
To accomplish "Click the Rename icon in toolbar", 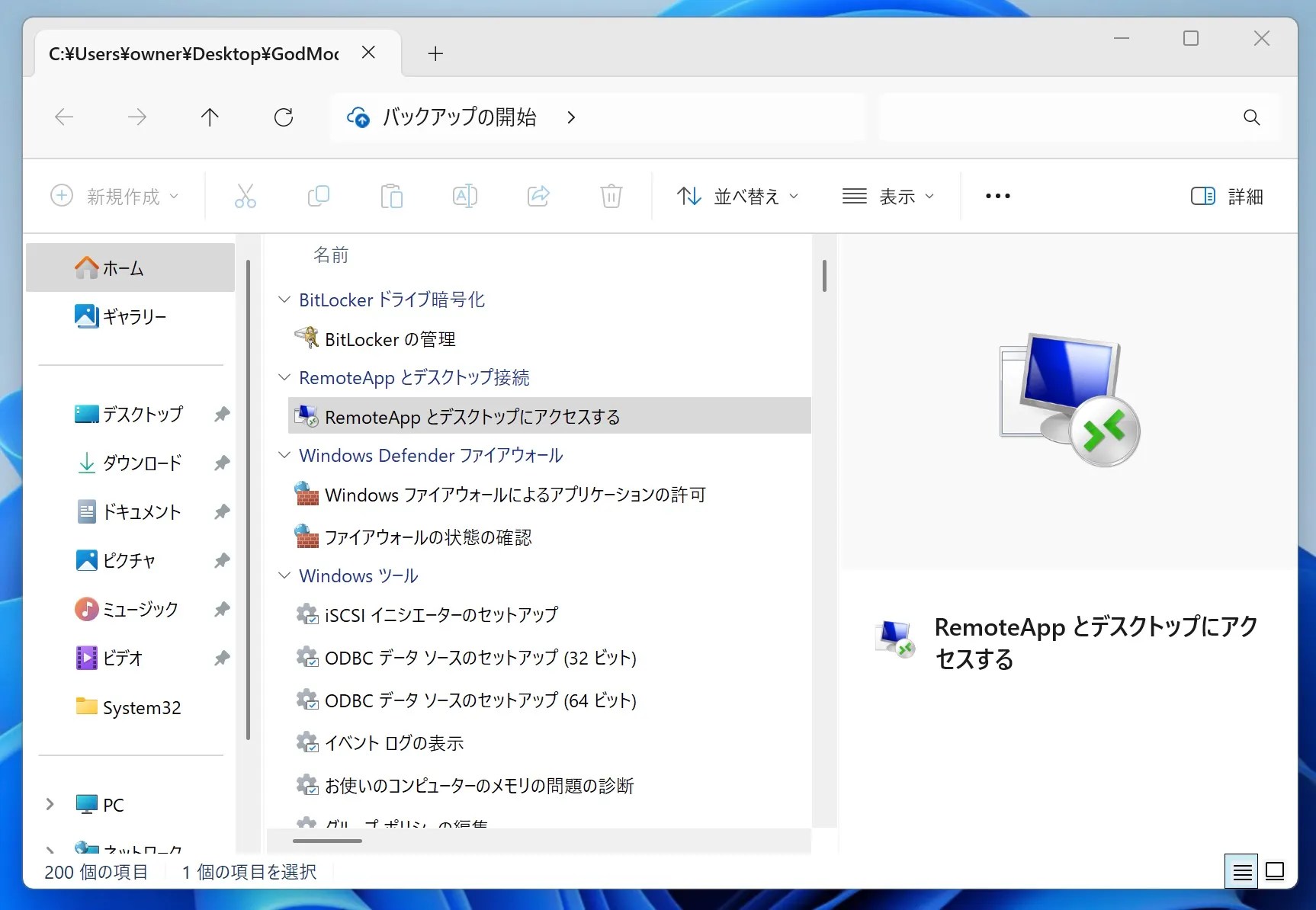I will coord(465,197).
